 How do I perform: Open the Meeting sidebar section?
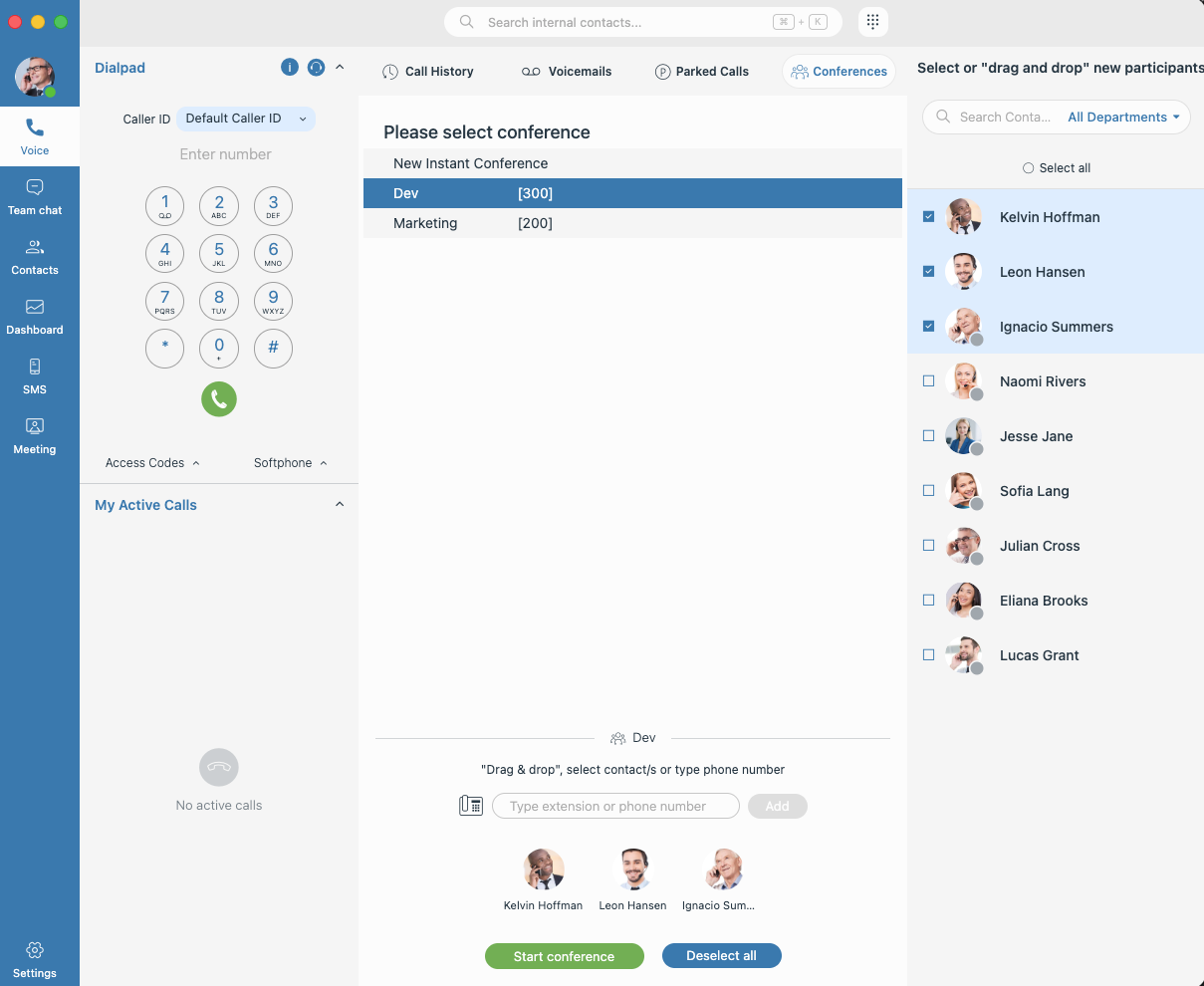35,435
